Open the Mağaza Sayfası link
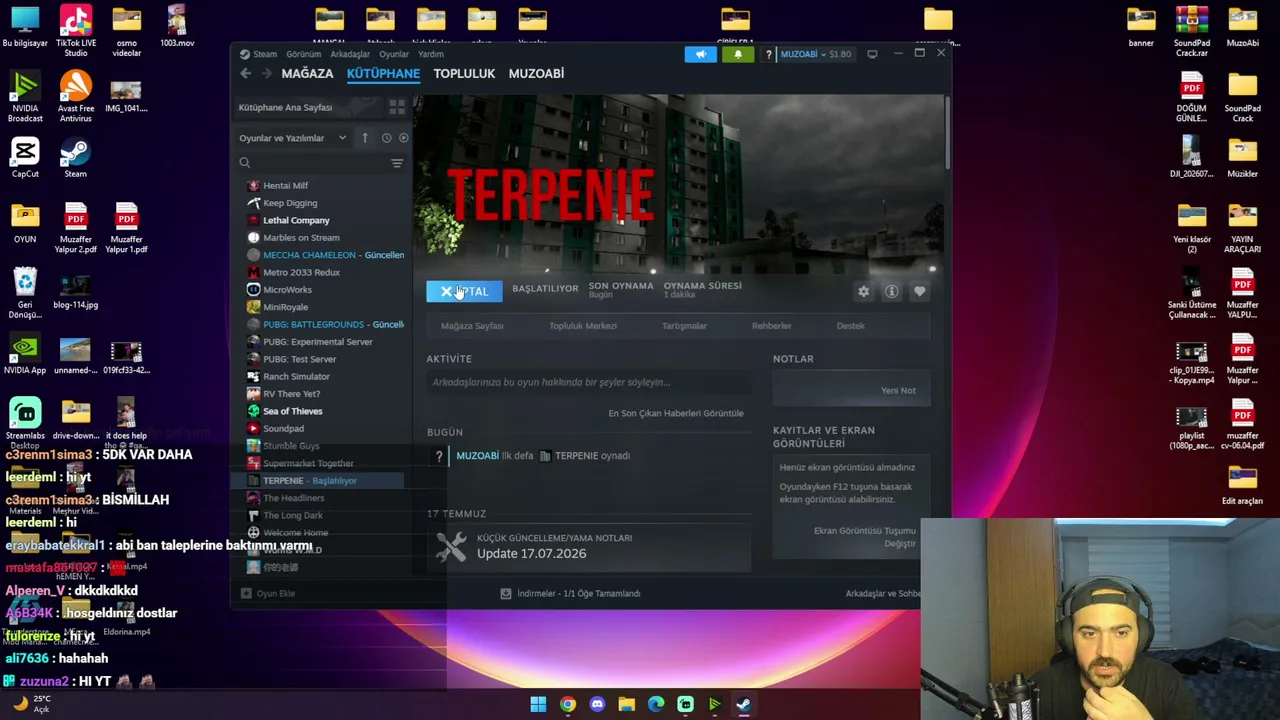Viewport: 1280px width, 720px height. [472, 326]
